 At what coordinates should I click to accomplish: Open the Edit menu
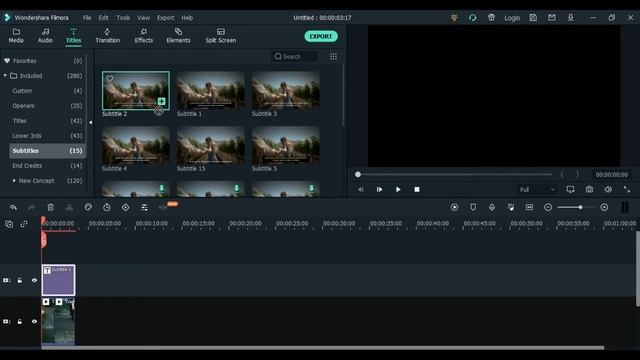[103, 18]
